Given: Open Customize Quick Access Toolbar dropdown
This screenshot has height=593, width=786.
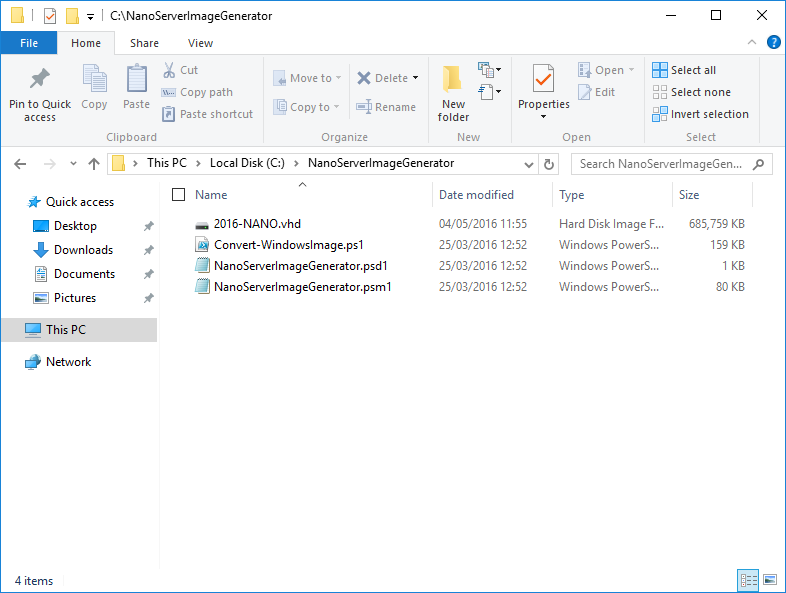Looking at the screenshot, I should click(90, 17).
